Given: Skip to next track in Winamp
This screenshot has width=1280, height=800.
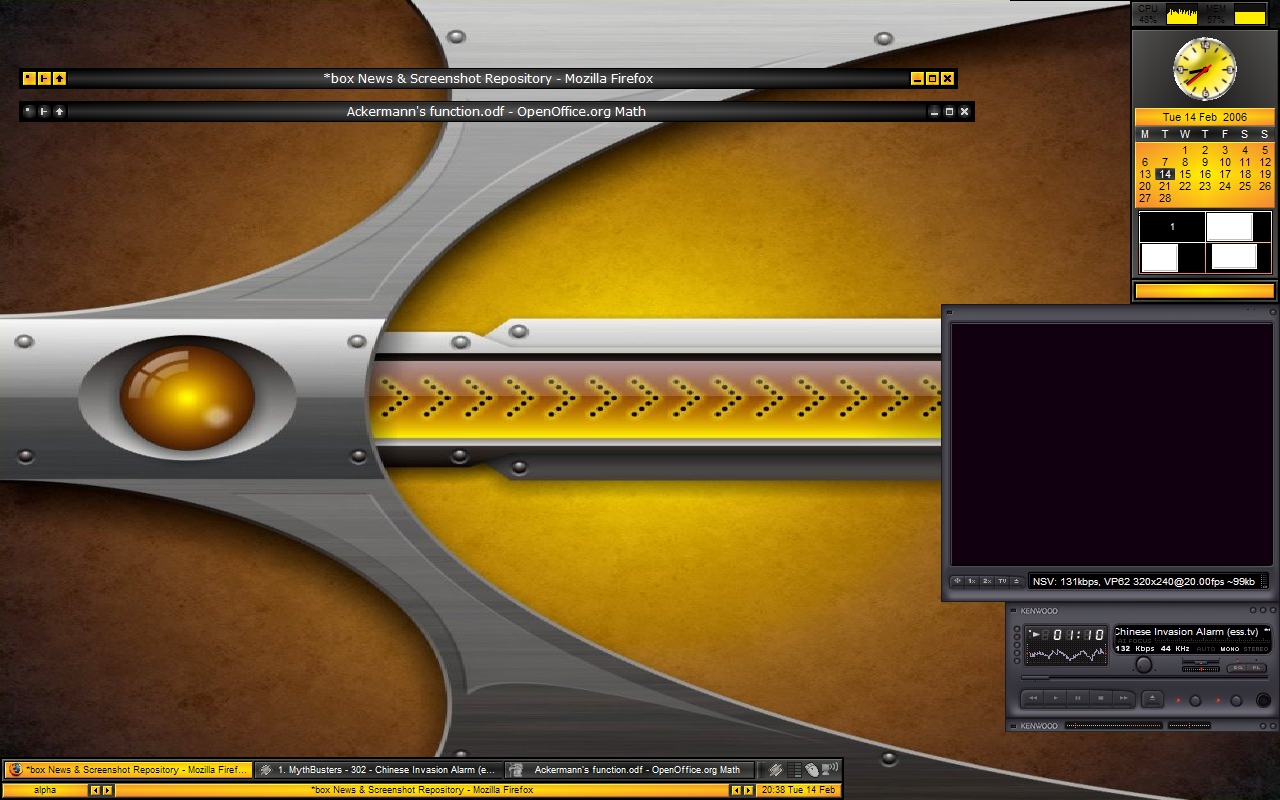Looking at the screenshot, I should pos(1124,698).
